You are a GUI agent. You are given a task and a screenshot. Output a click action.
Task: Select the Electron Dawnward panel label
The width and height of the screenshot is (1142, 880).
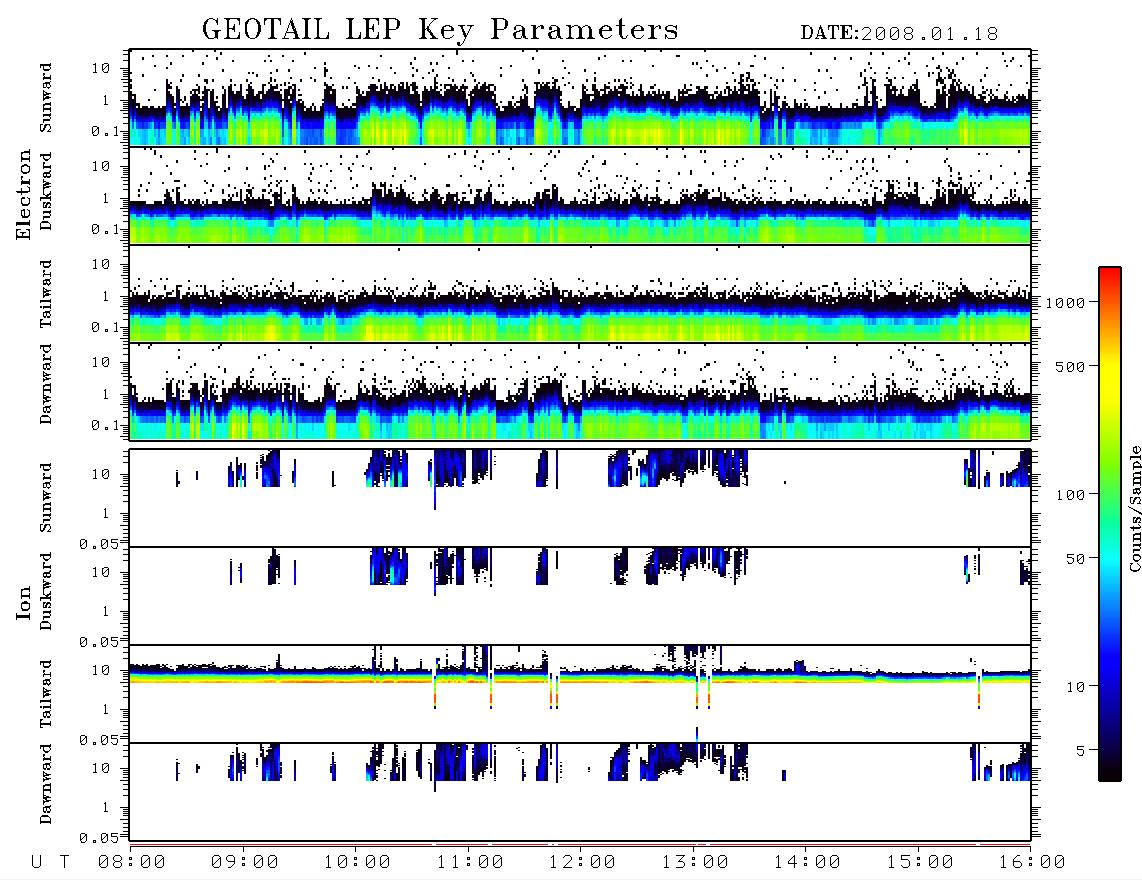[46, 385]
